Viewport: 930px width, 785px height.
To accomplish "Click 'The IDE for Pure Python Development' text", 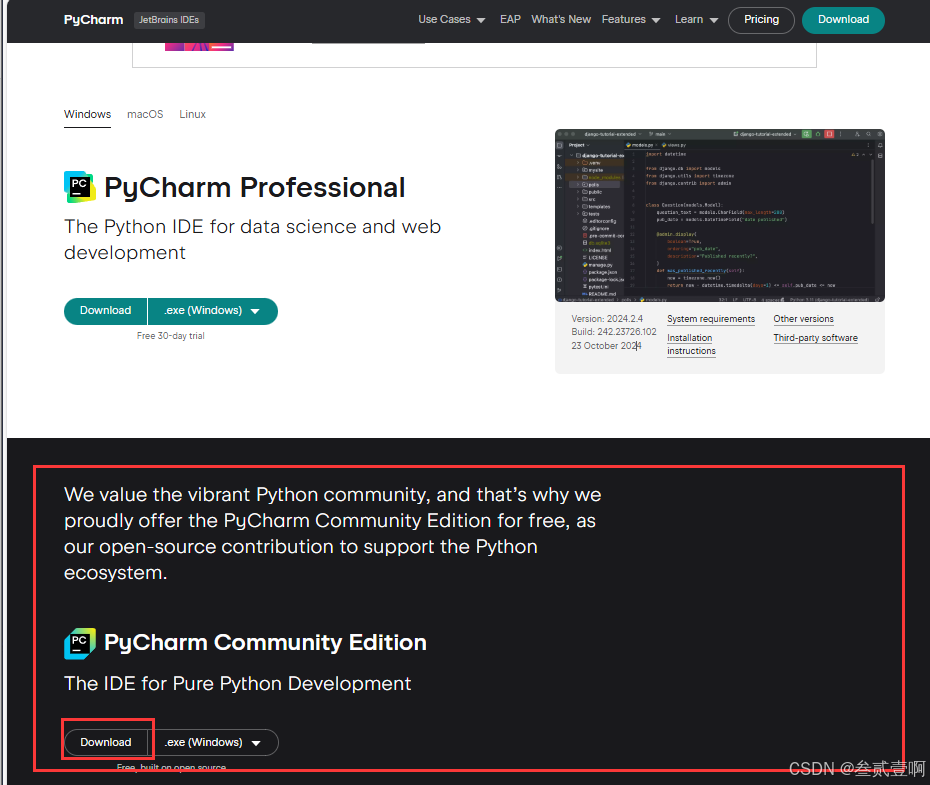I will click(237, 684).
